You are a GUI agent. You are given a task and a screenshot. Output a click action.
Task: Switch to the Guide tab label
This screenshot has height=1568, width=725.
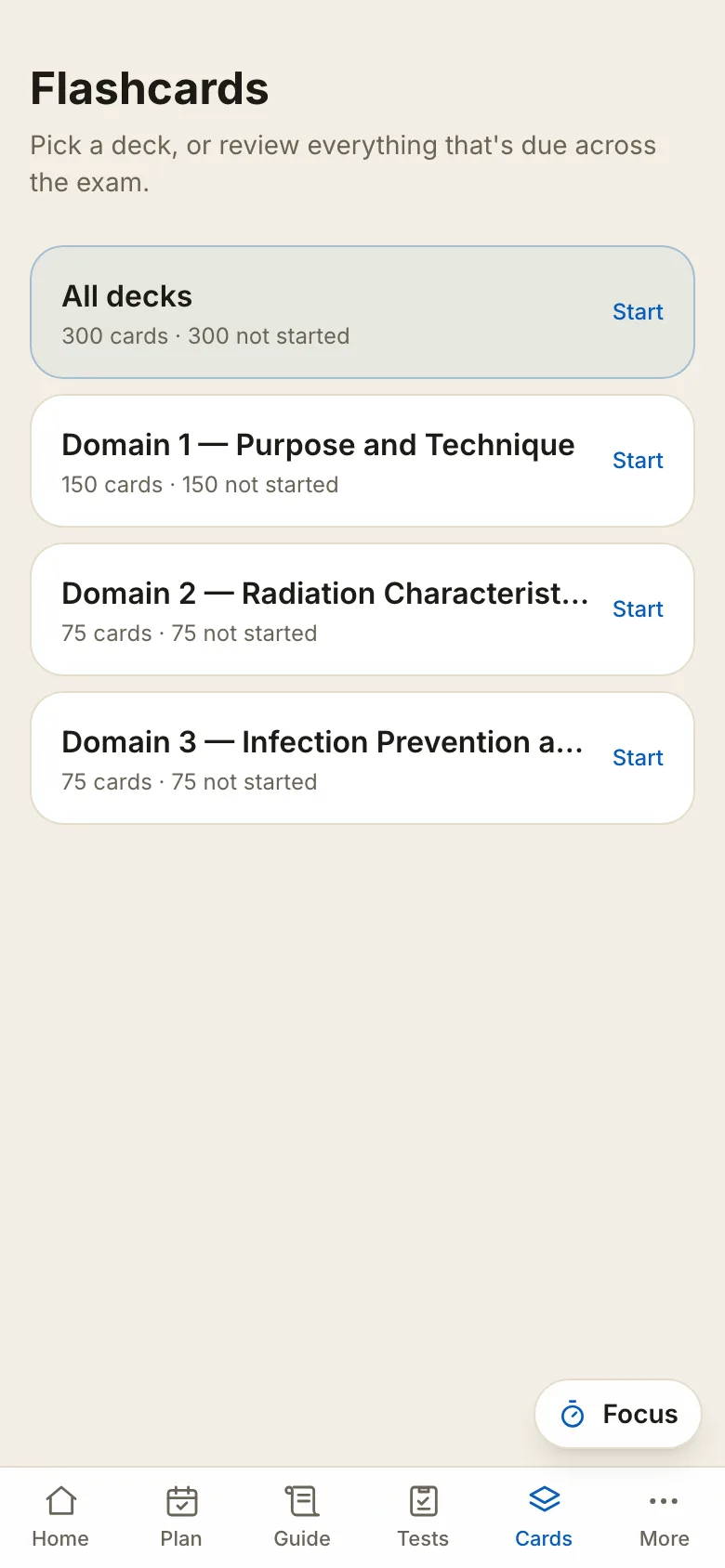[302, 1538]
